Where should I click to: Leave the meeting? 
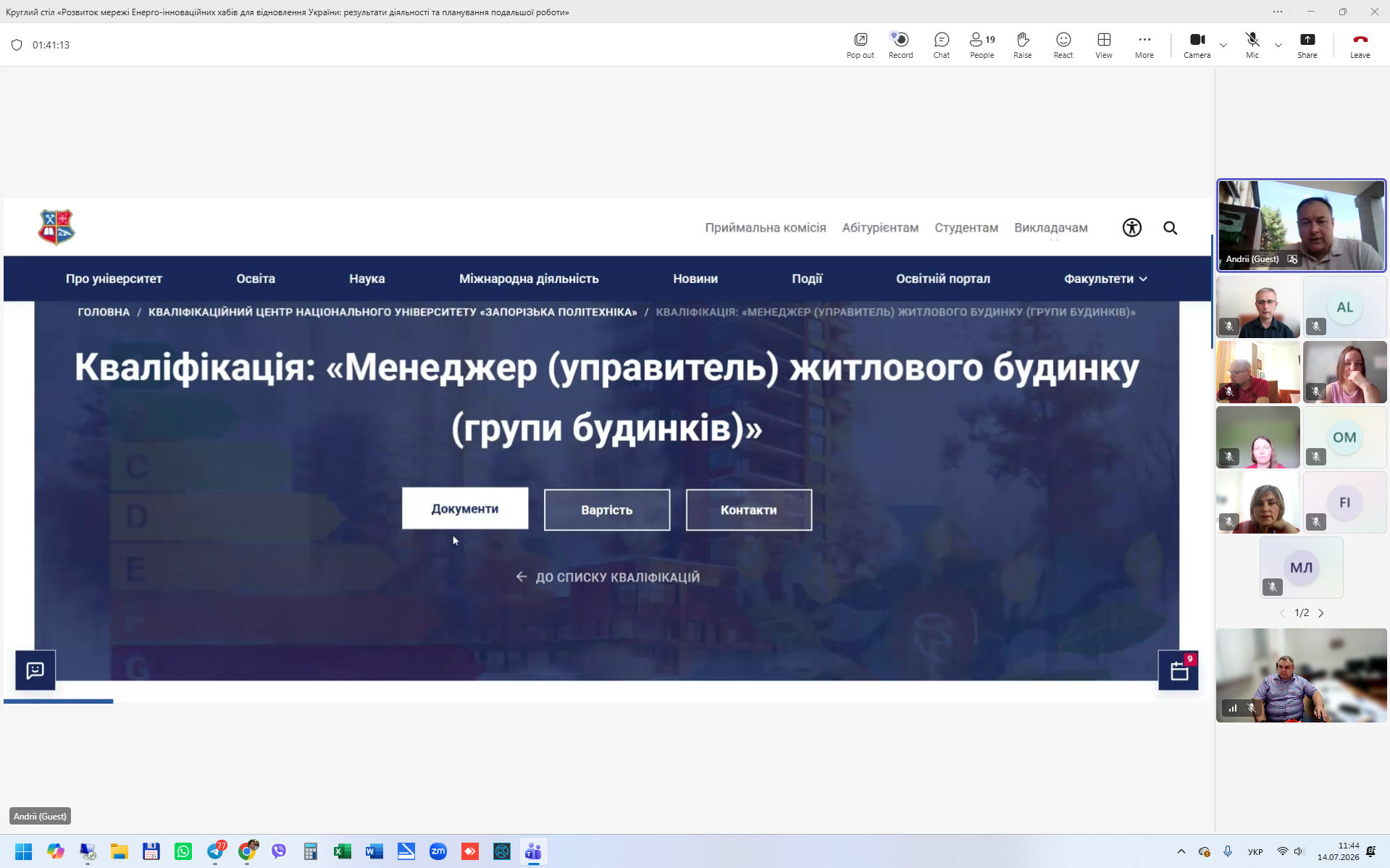[1360, 45]
